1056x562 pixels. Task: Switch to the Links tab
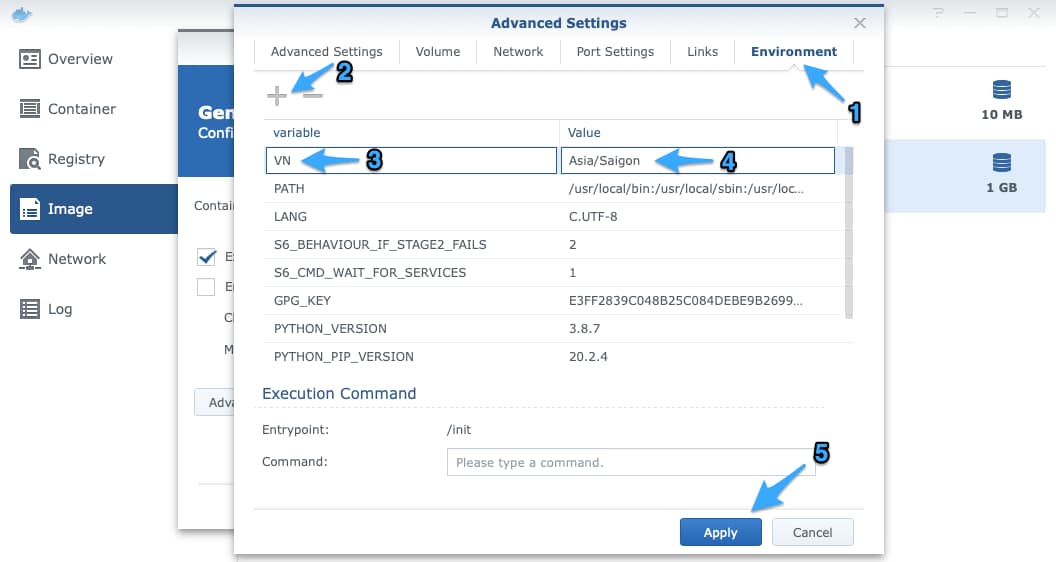(x=702, y=52)
